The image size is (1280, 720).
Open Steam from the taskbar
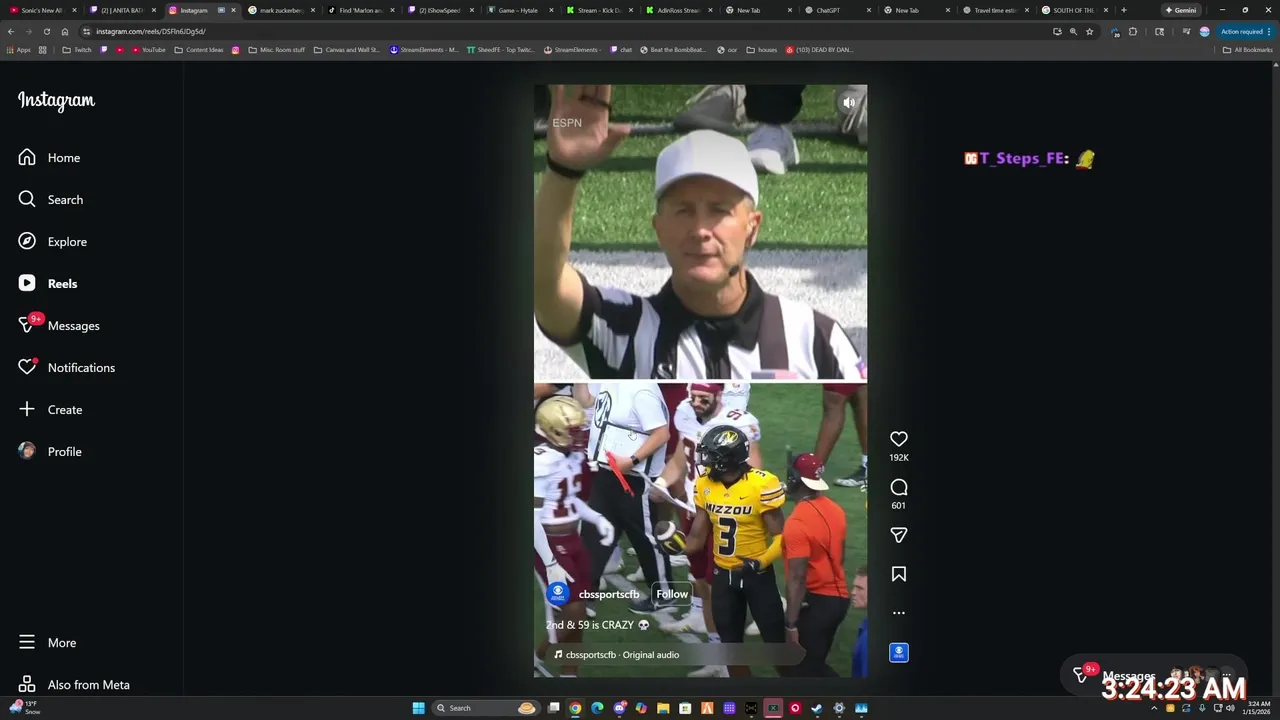click(817, 708)
